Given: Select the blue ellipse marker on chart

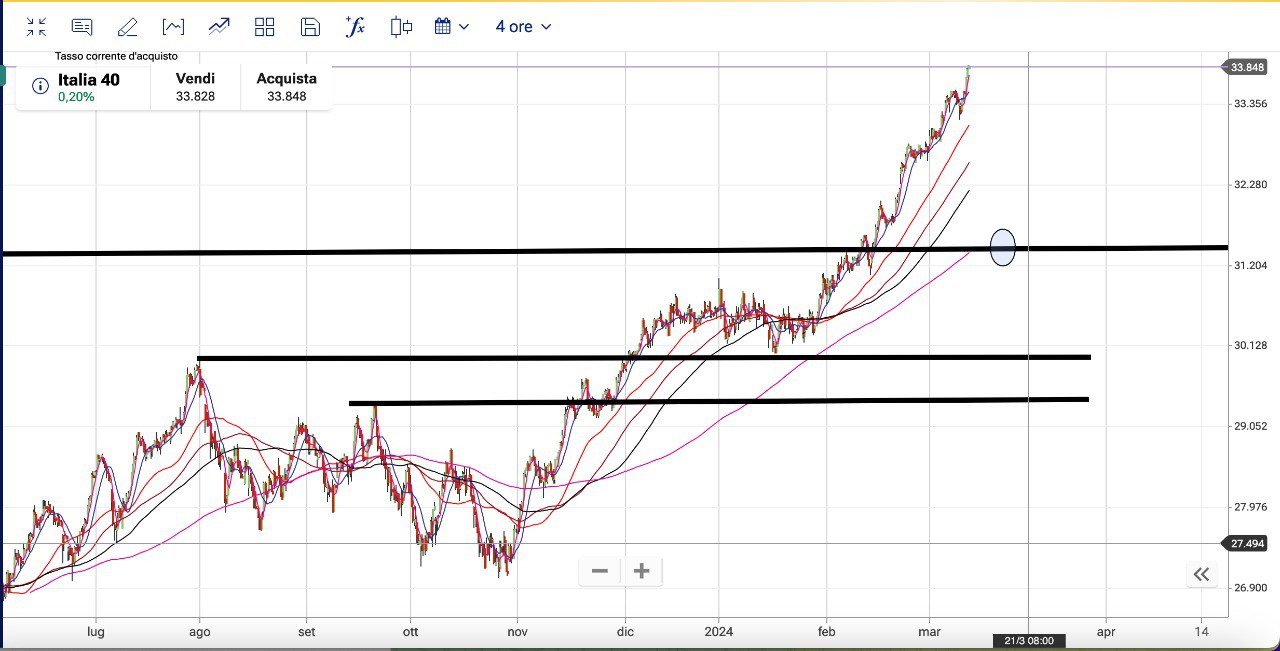Looking at the screenshot, I should (1003, 248).
